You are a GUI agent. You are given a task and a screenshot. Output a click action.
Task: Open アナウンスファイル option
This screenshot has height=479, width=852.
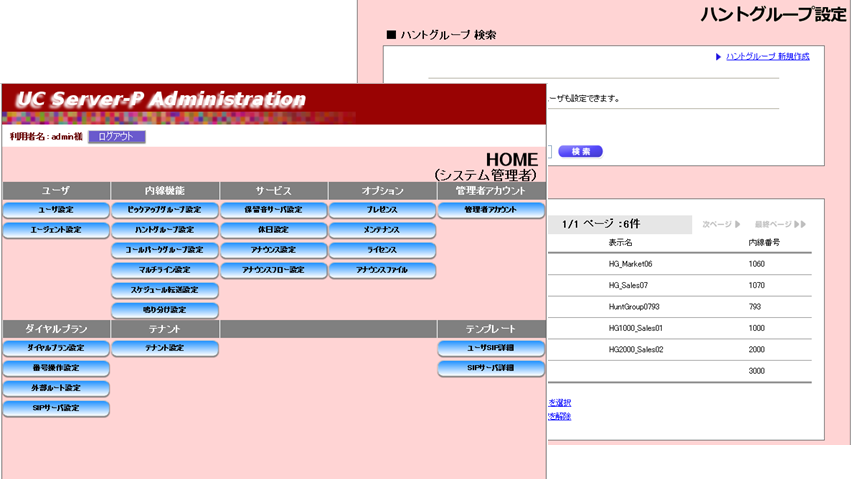pyautogui.click(x=382, y=270)
